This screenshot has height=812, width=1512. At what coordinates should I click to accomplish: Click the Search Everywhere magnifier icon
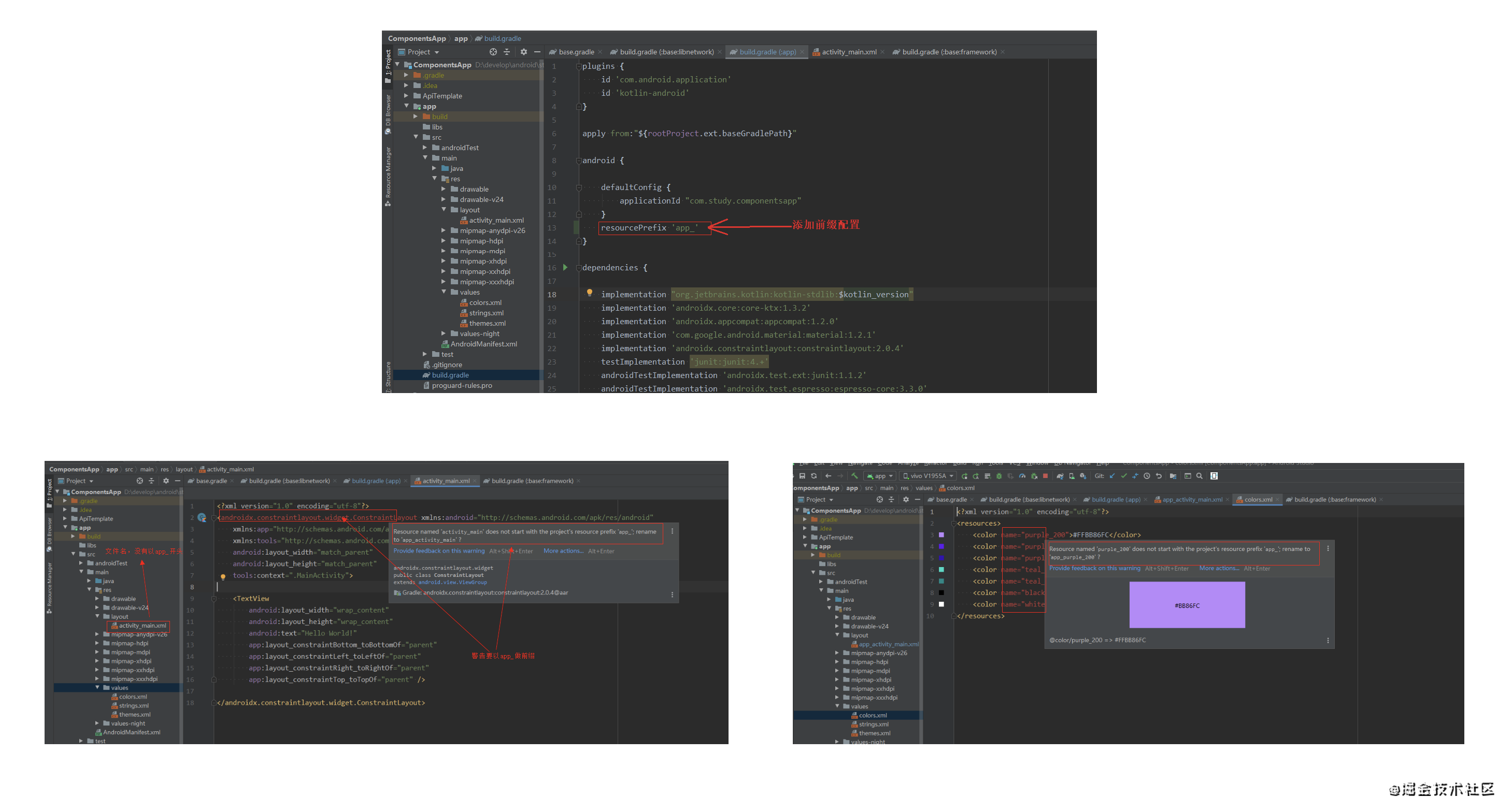(x=1200, y=476)
